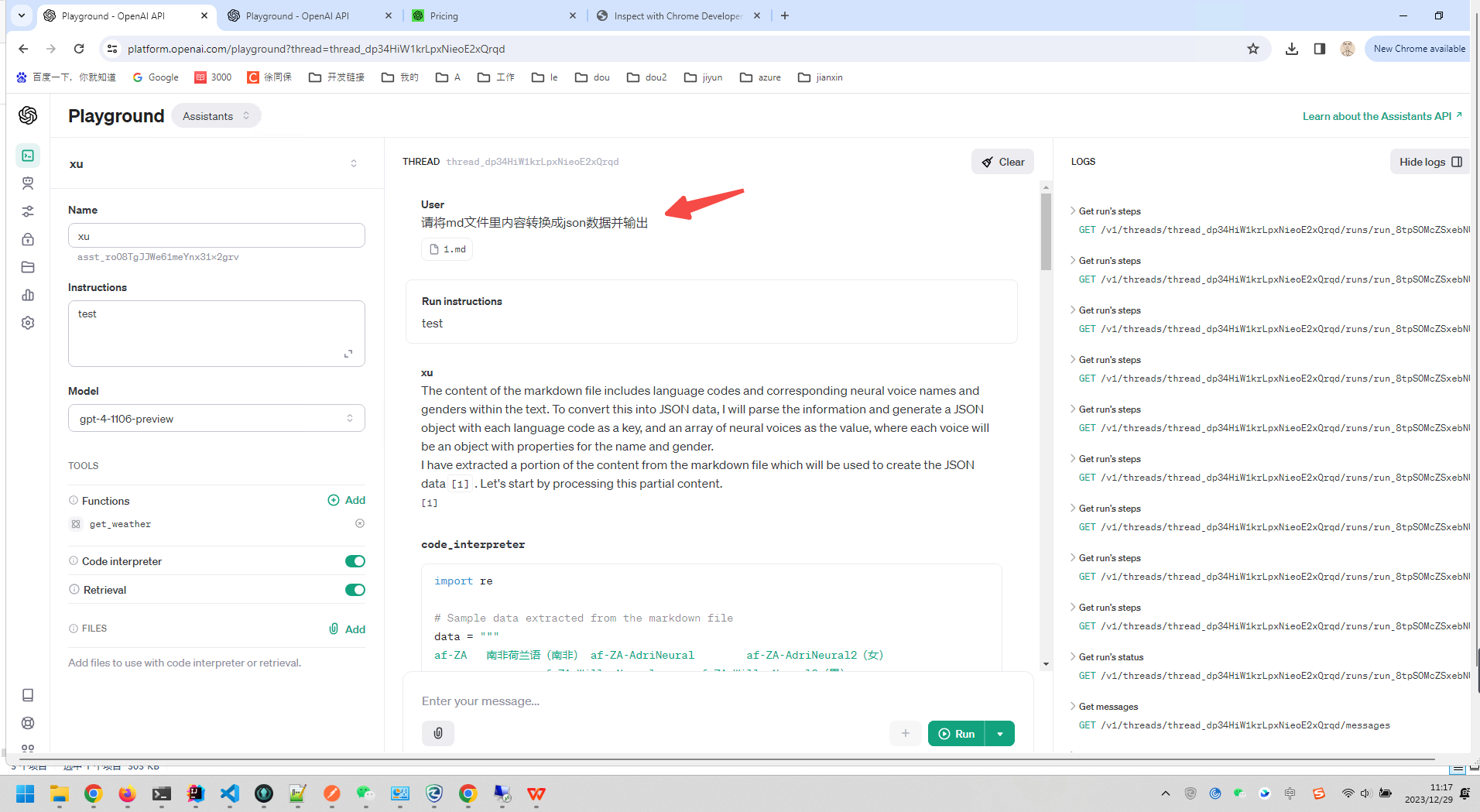Viewport: 1480px width, 812px height.
Task: Open the Chrome side panel icon
Action: [x=1320, y=49]
